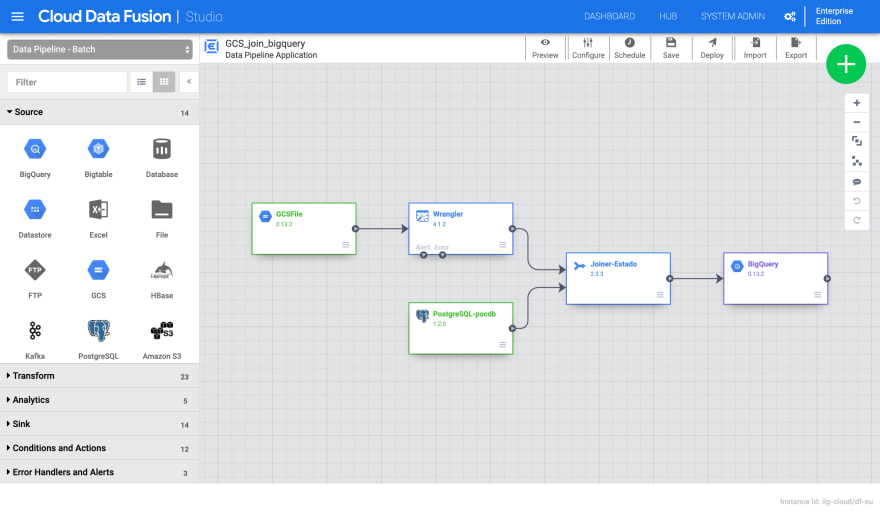This screenshot has height=520, width=880.
Task: Select the GCSFile node
Action: (x=304, y=229)
